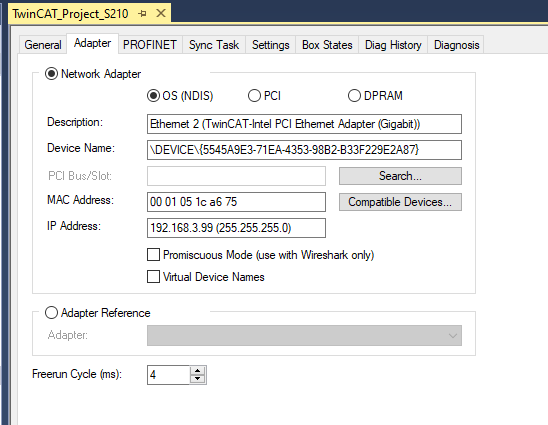
Task: Choose the OS (NDIS) option
Action: pos(153,95)
